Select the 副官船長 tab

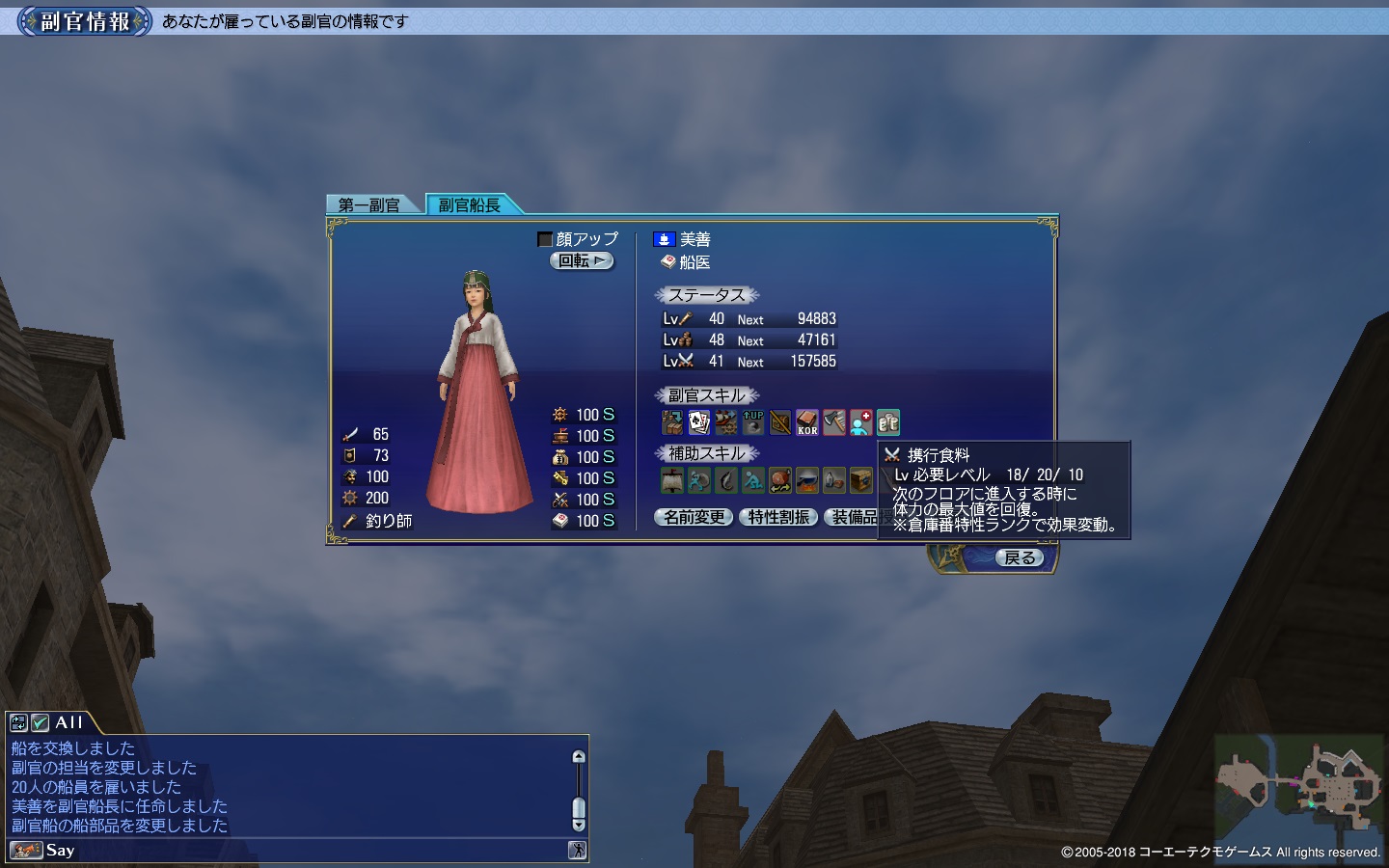[x=471, y=204]
